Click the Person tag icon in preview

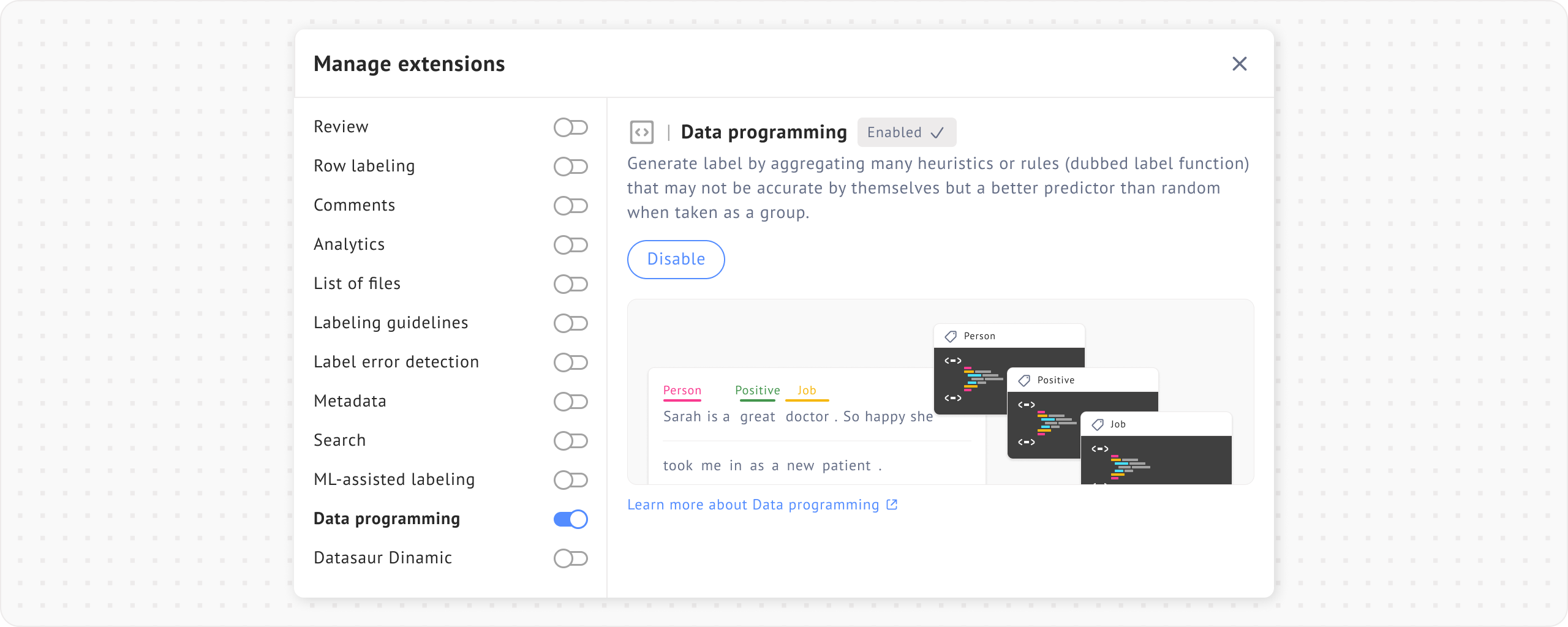[x=951, y=336]
